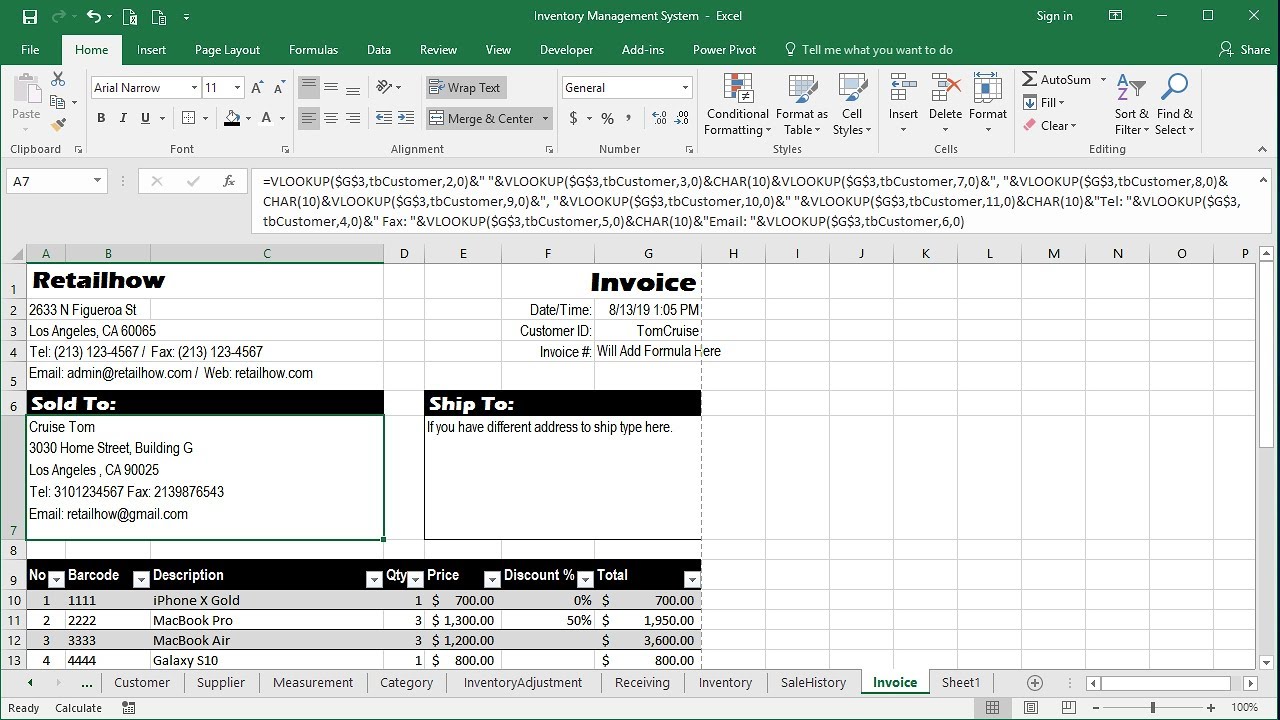Add a new sheet with the plus button
The image size is (1280, 720).
(1035, 682)
